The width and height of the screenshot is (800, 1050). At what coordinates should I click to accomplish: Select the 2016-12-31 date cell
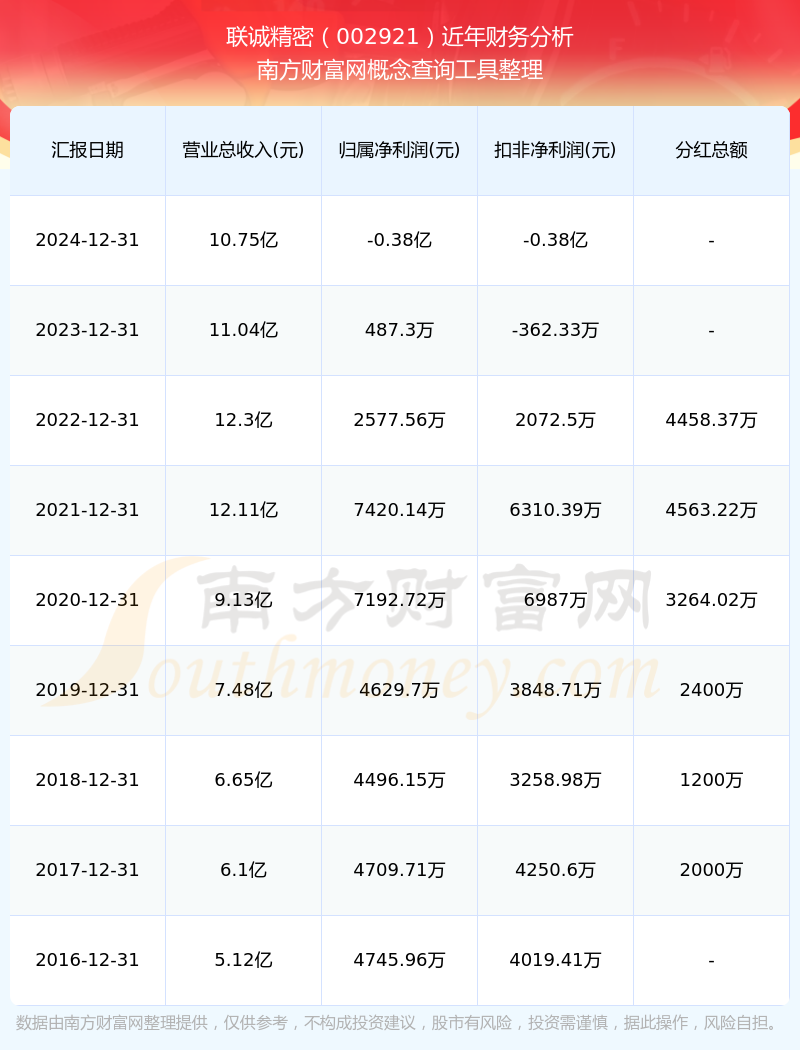87,960
